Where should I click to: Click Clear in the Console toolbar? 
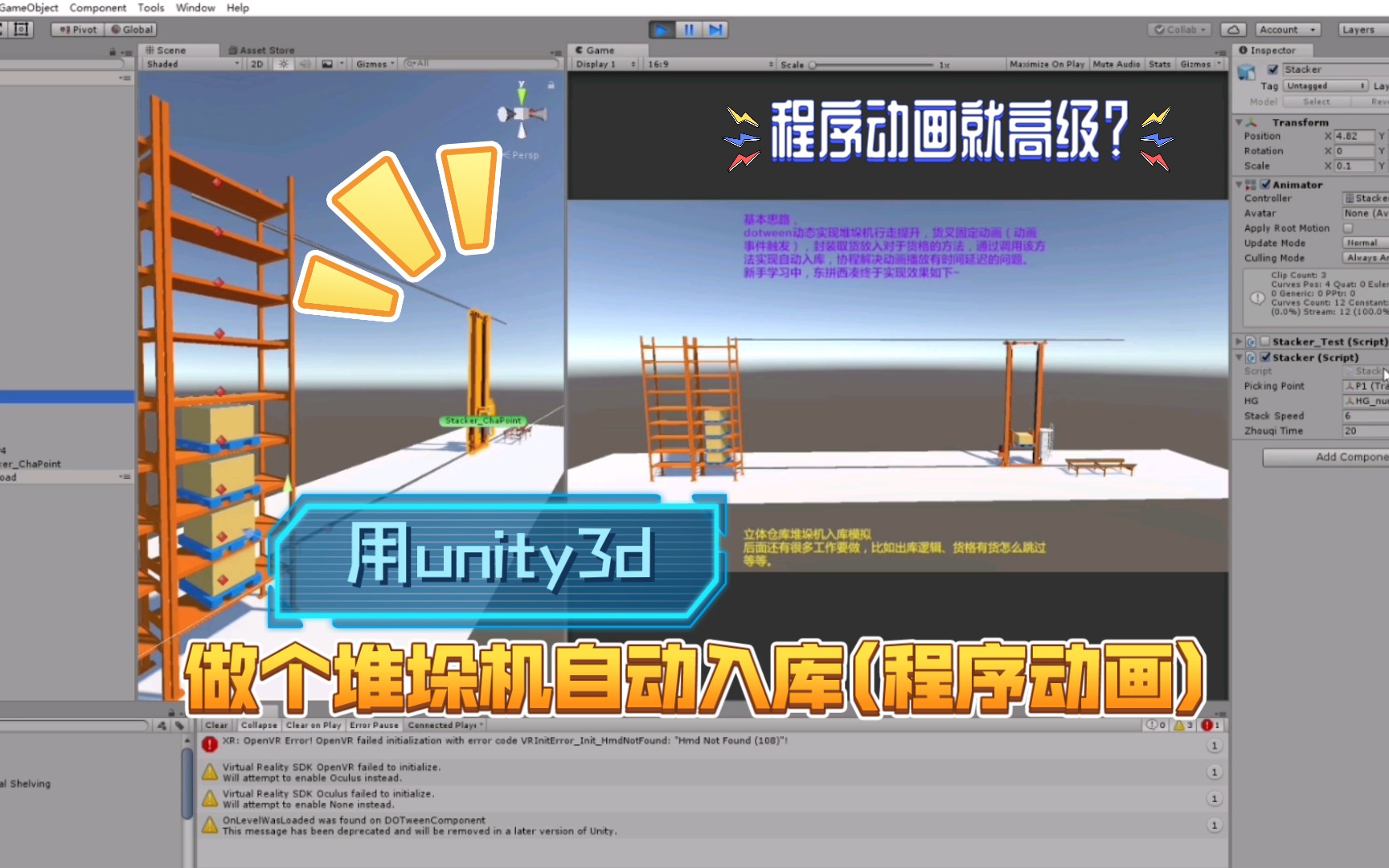[215, 725]
